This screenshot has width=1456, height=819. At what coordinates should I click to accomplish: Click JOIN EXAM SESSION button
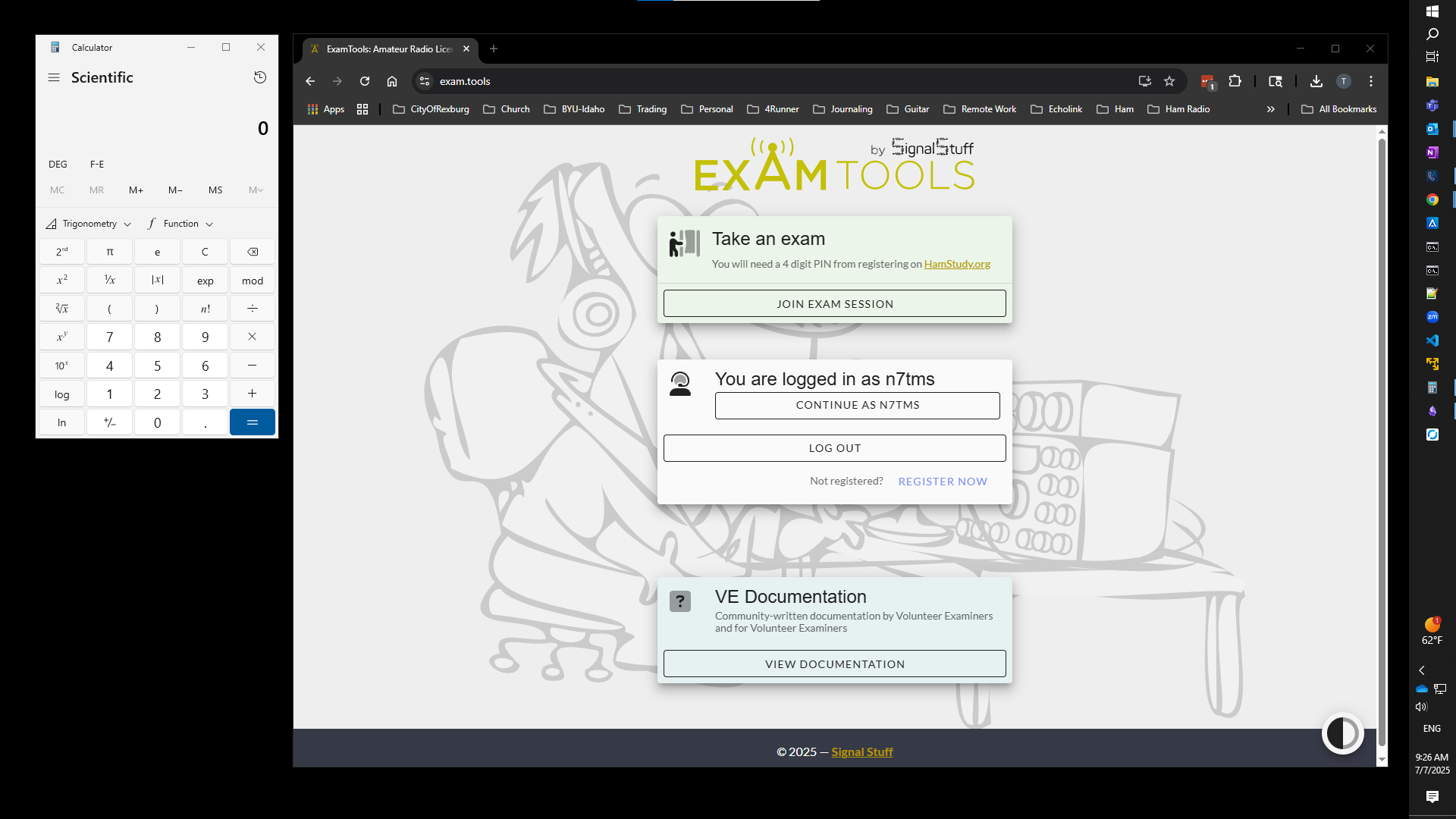pyautogui.click(x=834, y=304)
